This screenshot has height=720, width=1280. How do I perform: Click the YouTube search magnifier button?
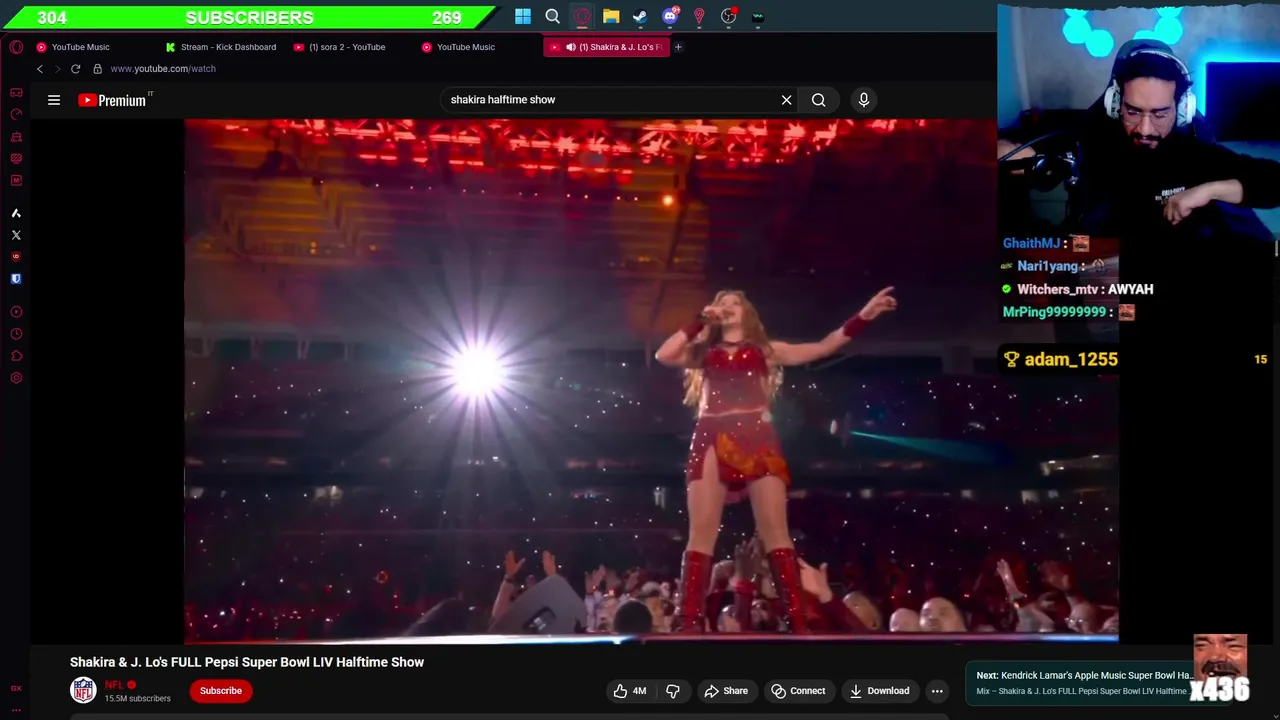tap(819, 100)
